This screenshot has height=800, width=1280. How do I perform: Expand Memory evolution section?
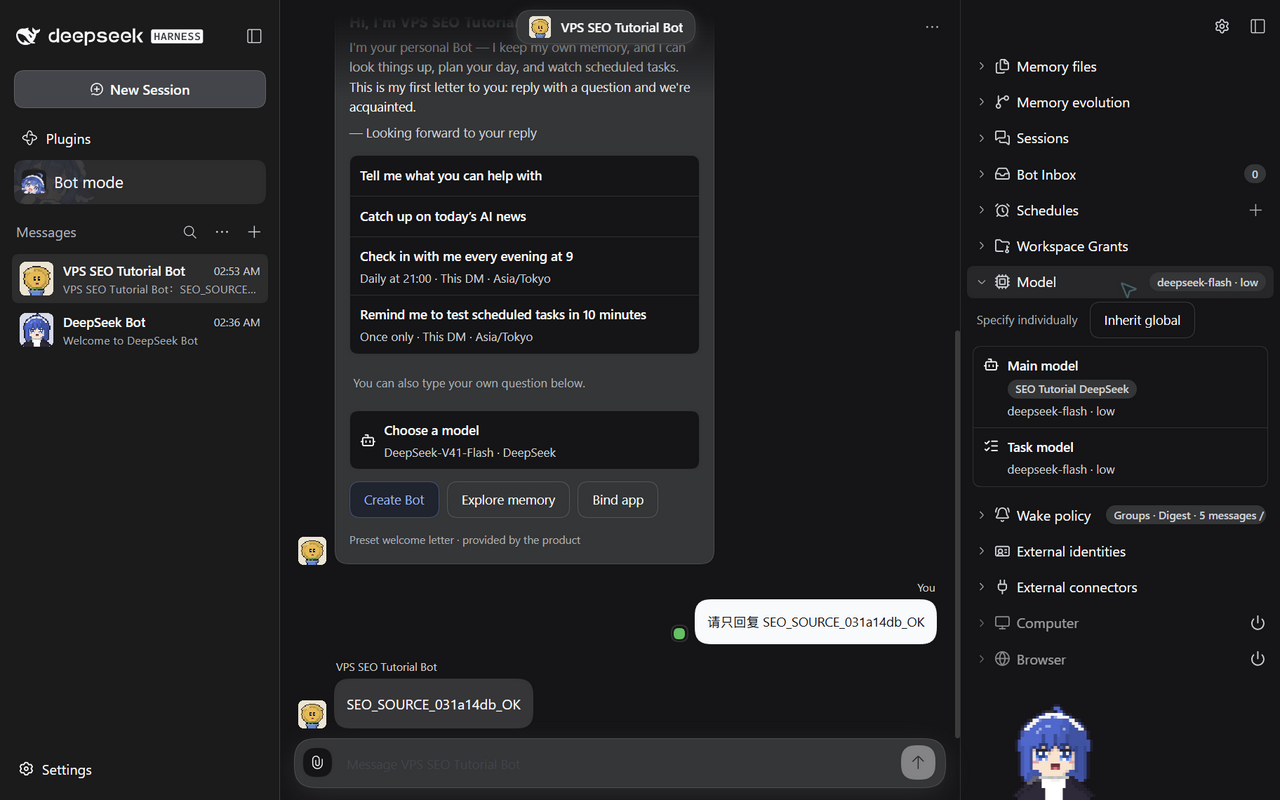(1120, 102)
